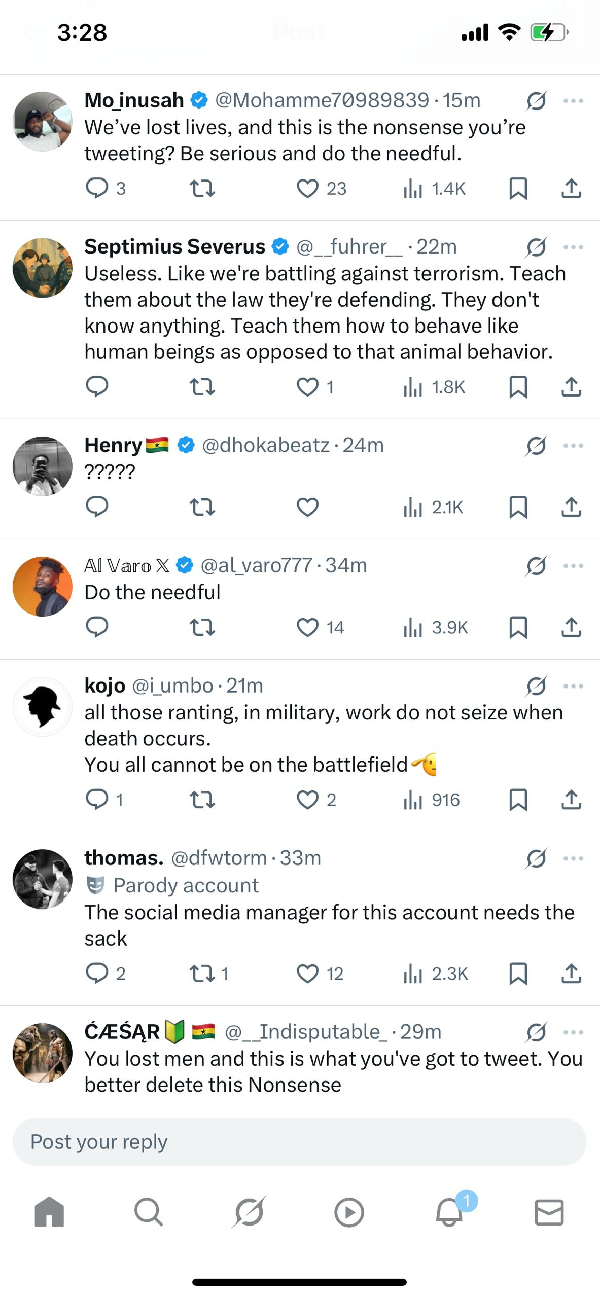Viewport: 600px width, 1298px height.
Task: Open Grok icon on Mo_inusah's reply
Action: (536, 101)
